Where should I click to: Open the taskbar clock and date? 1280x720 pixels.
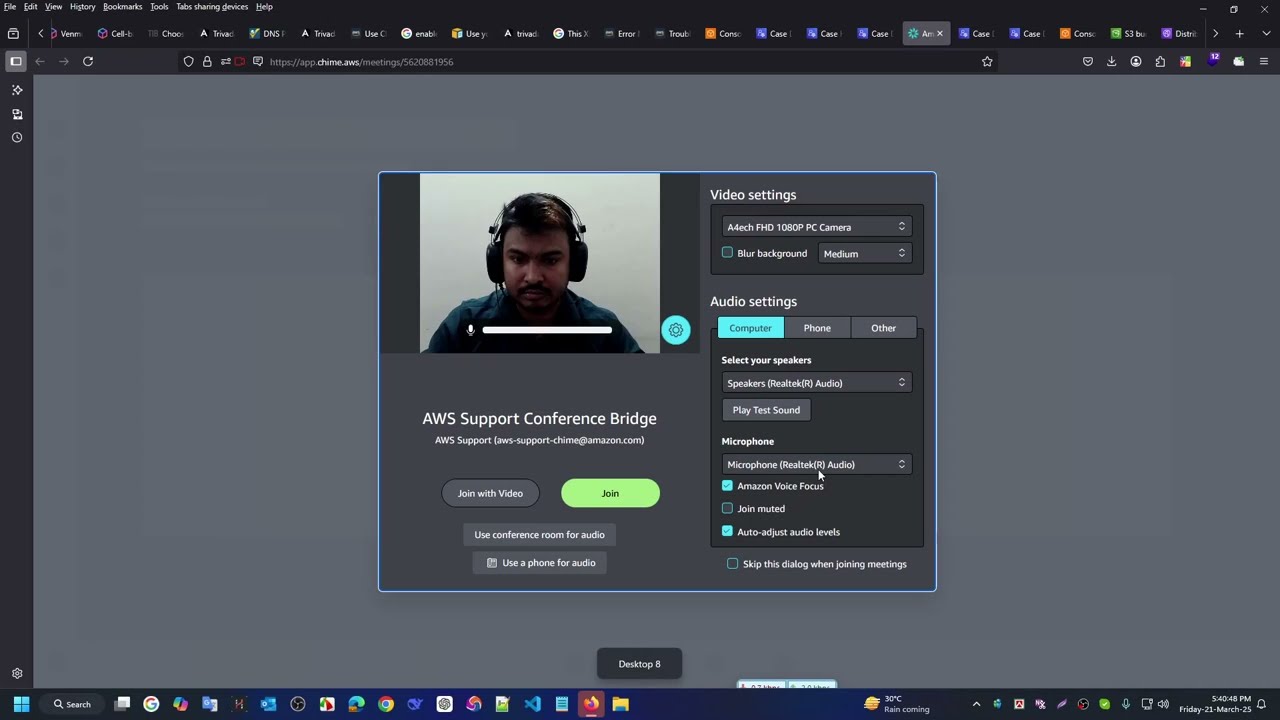(1216, 704)
